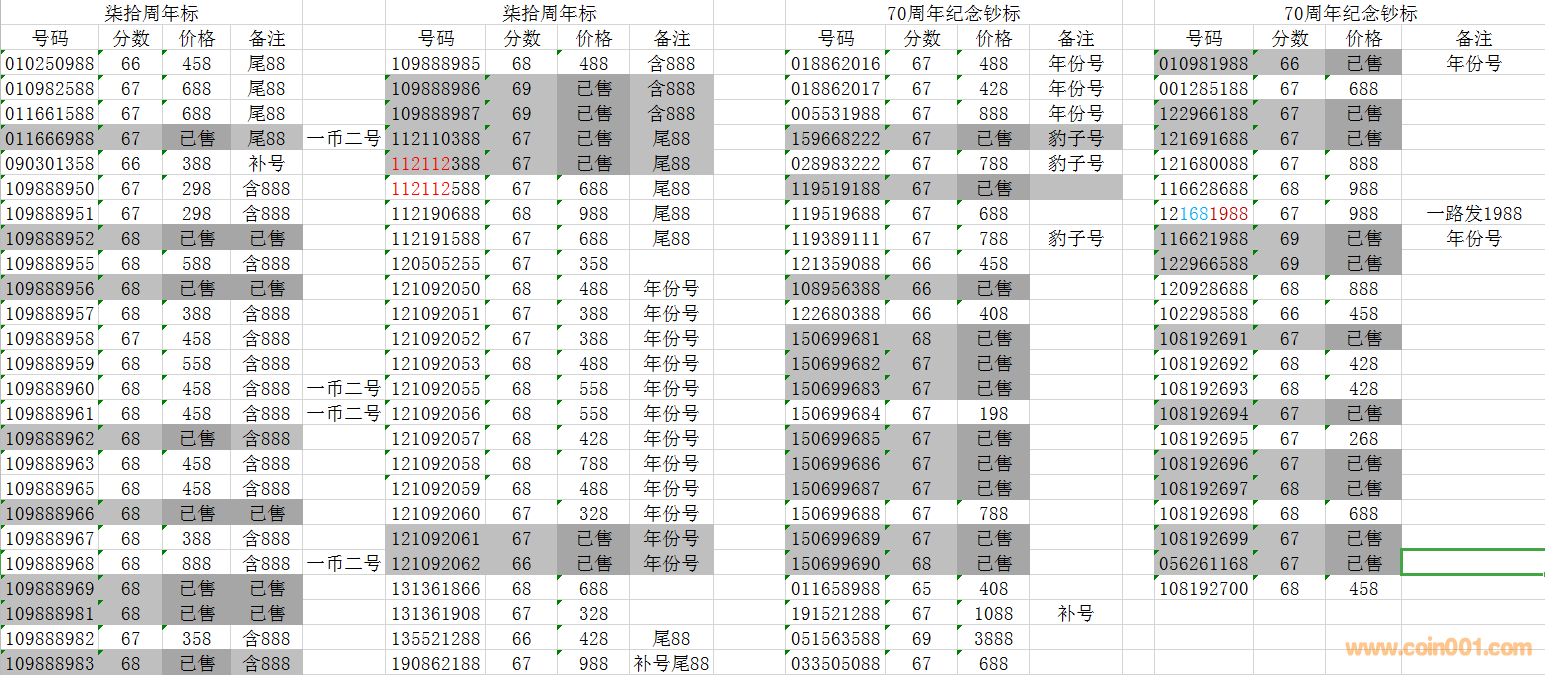Click the serial number 108192700 cell
The image size is (1545, 675).
tap(1204, 589)
